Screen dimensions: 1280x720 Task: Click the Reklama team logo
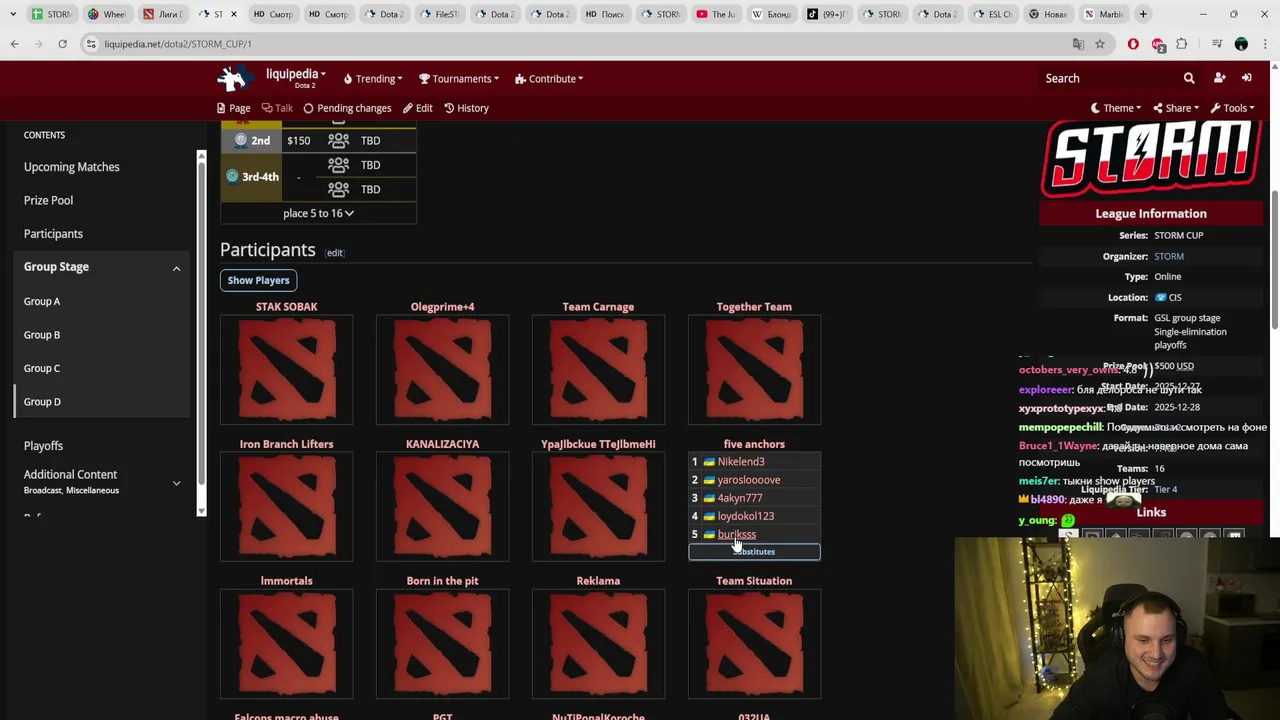click(x=598, y=644)
